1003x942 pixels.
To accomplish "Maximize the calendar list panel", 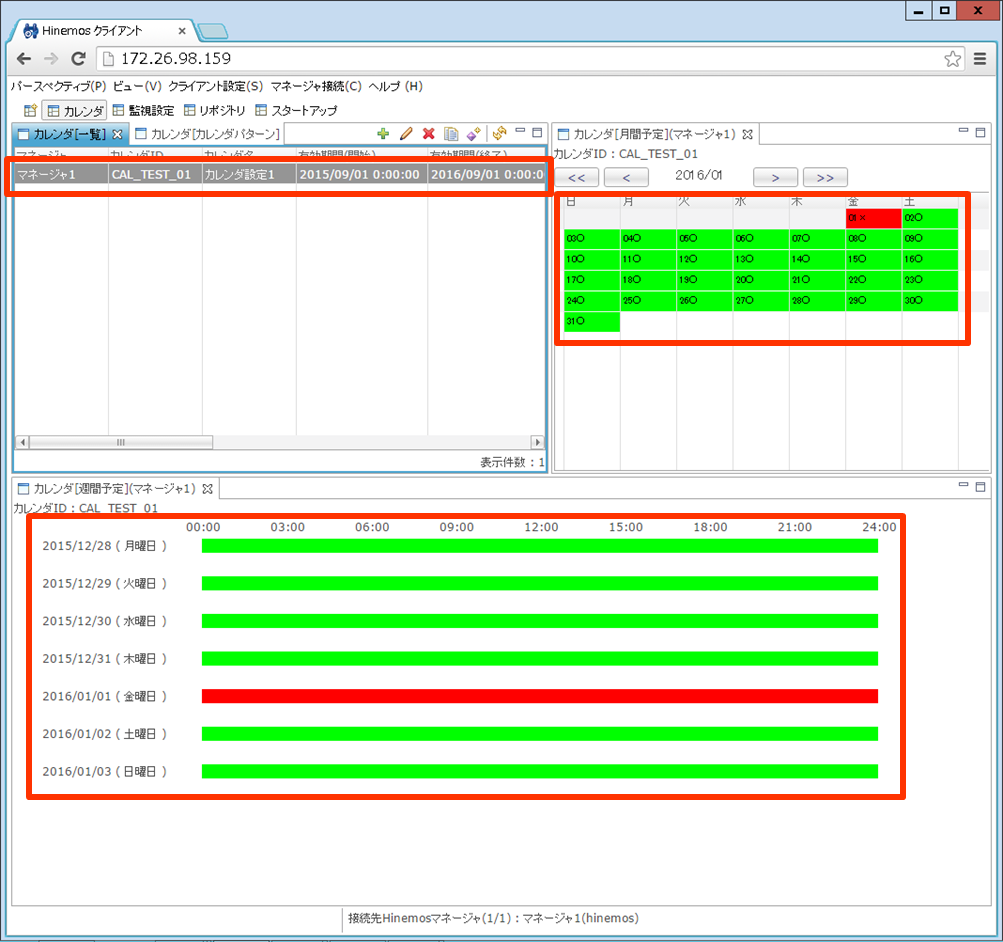I will (x=537, y=132).
